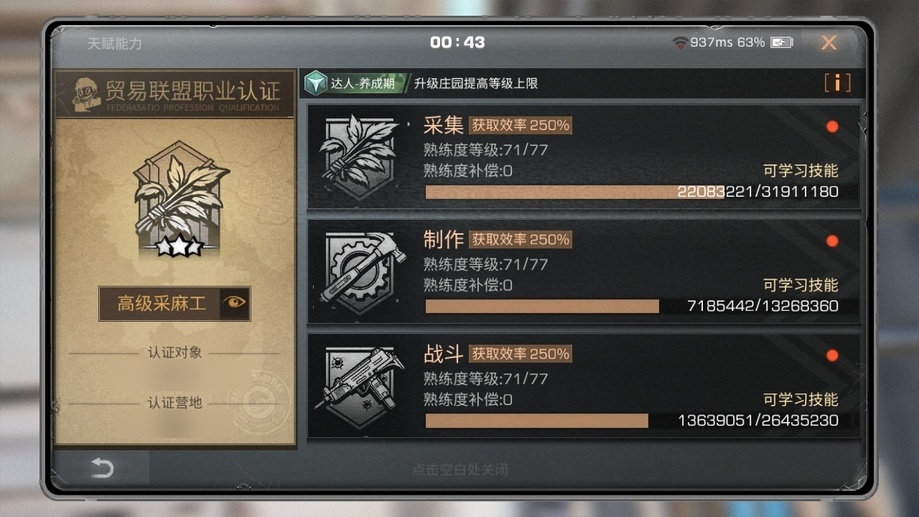
Task: Click the red dot on 制作 row
Action: (832, 241)
